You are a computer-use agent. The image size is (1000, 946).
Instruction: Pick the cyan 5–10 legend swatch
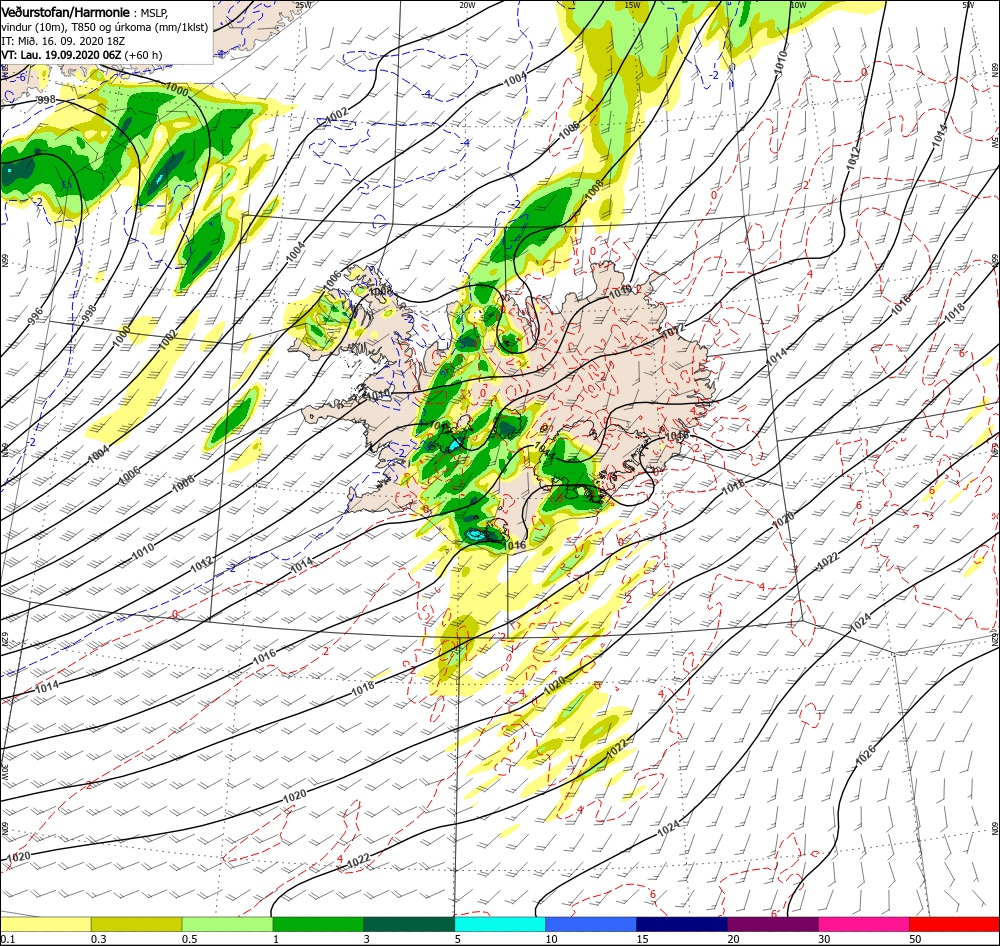click(500, 924)
